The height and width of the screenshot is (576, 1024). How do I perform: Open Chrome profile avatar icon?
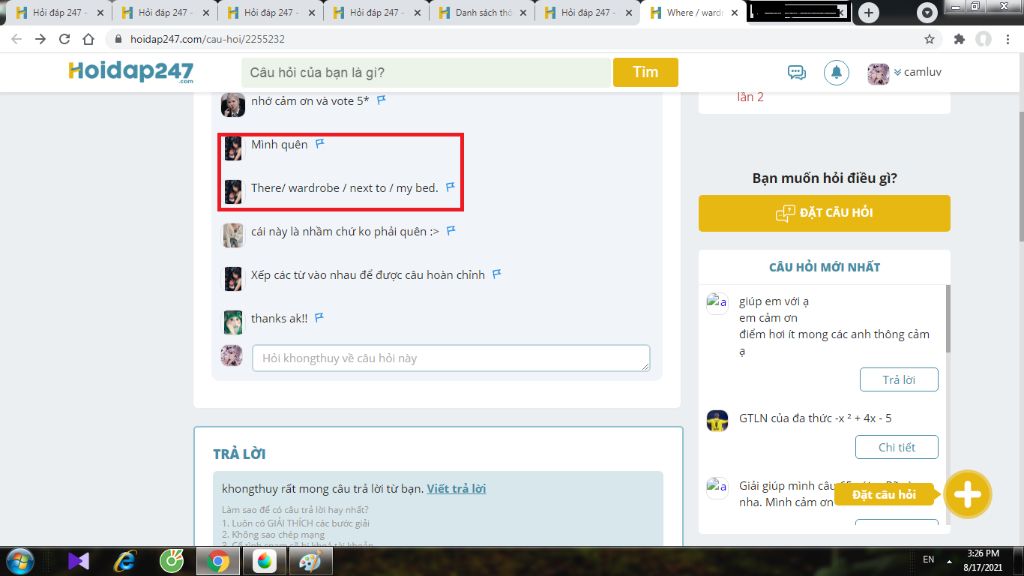[984, 39]
